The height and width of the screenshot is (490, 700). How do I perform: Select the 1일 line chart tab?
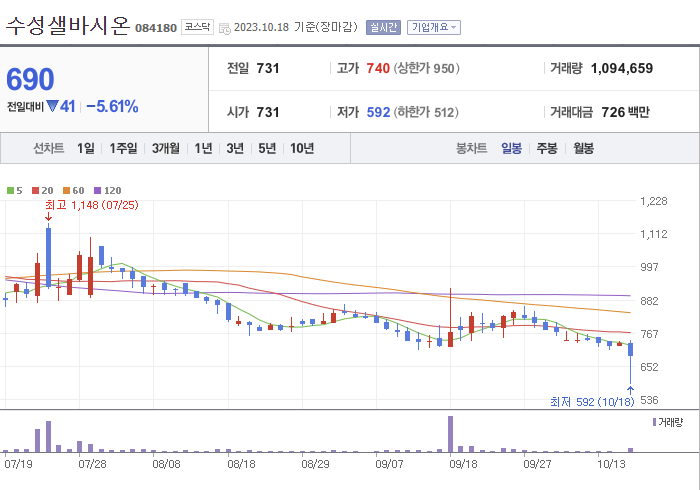[86, 148]
